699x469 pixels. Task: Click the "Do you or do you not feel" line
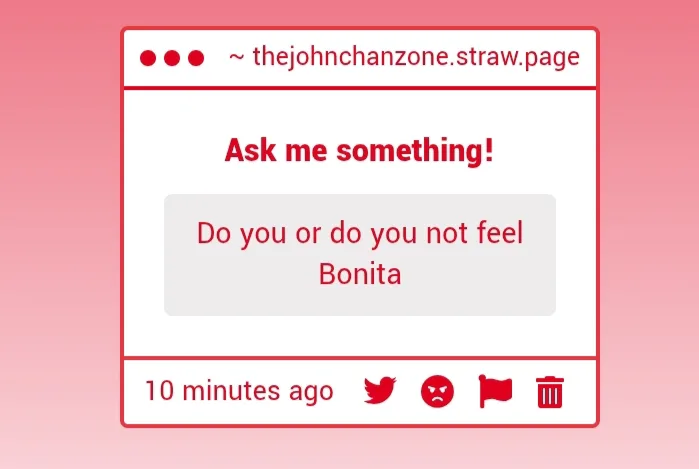pos(359,234)
